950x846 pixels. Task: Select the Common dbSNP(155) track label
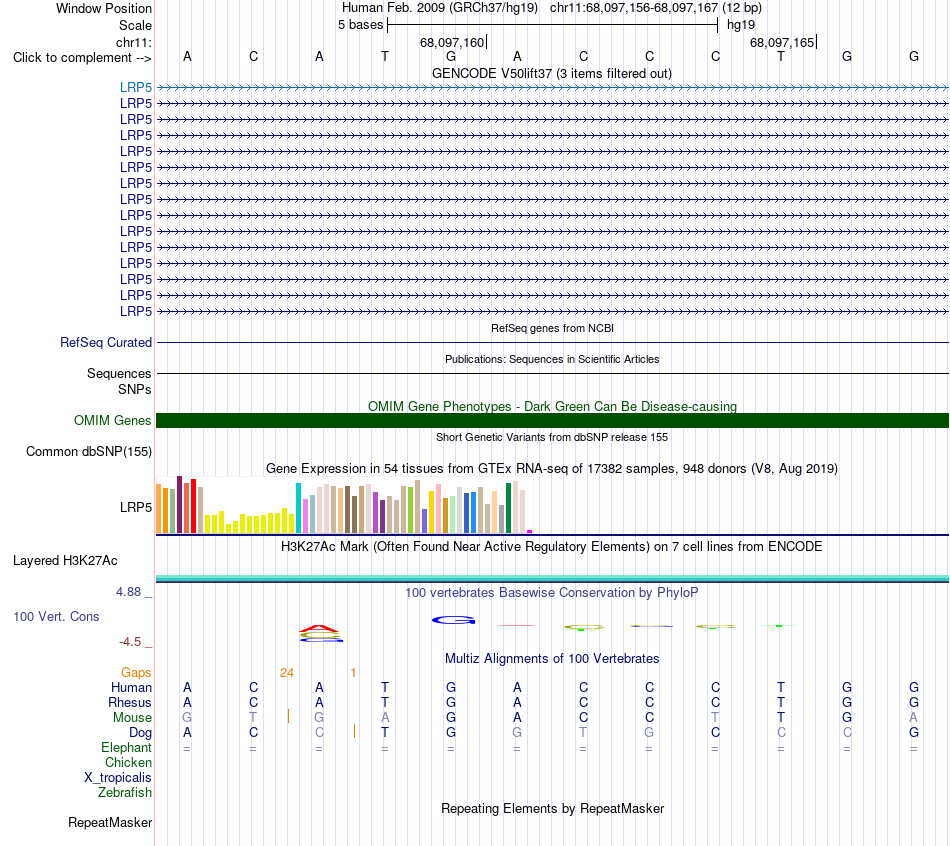89,451
